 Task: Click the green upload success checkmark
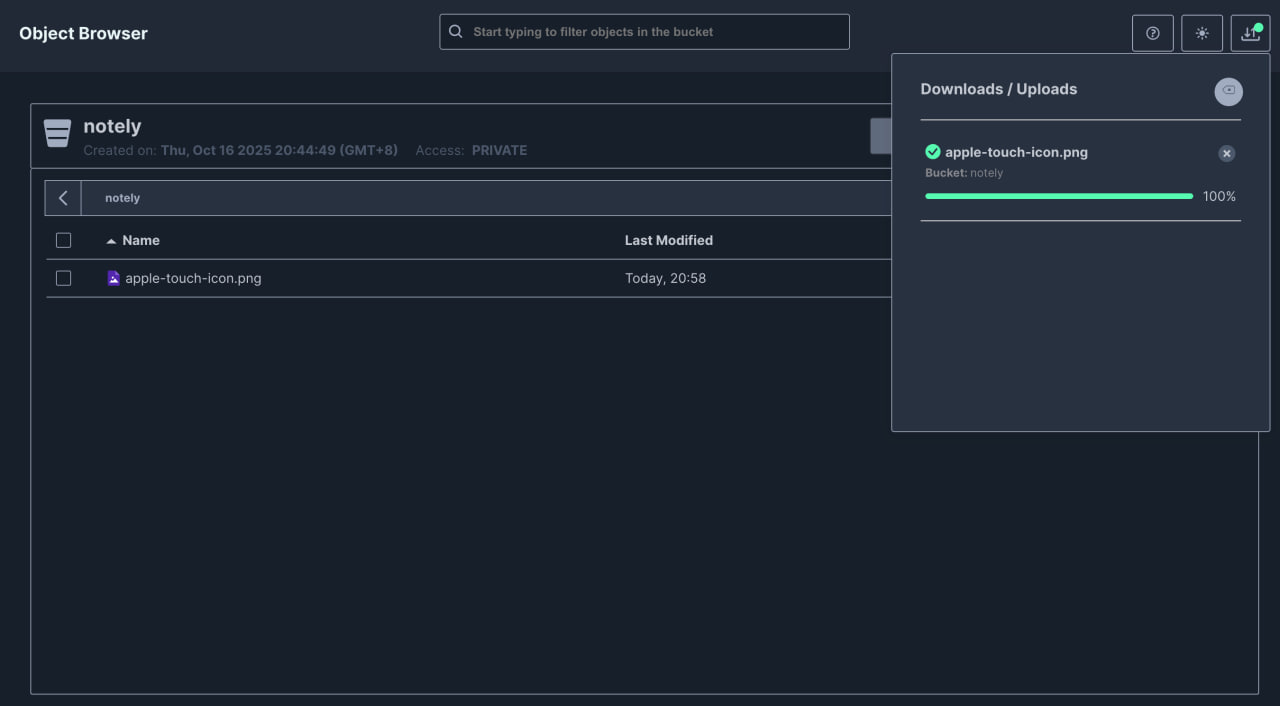[x=933, y=152]
